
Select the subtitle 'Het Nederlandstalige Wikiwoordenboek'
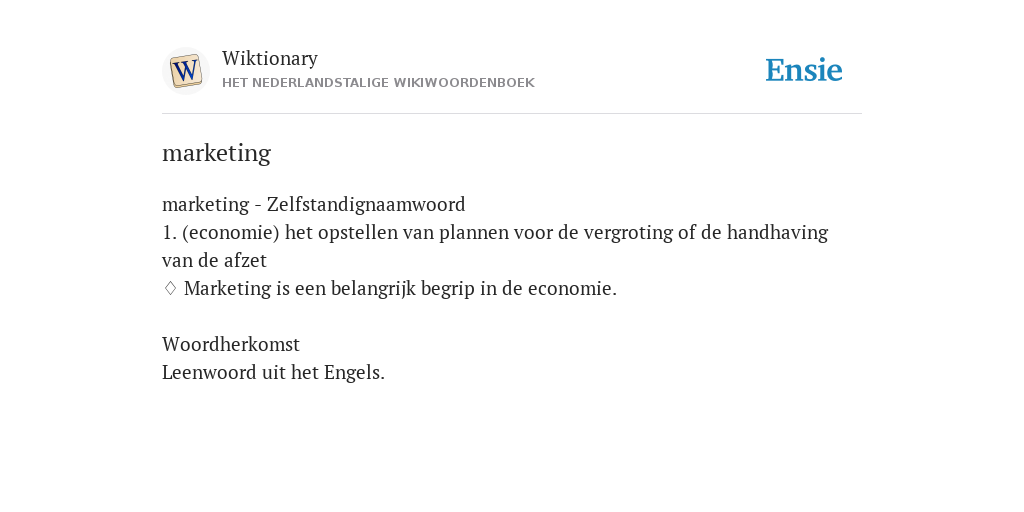(x=378, y=83)
